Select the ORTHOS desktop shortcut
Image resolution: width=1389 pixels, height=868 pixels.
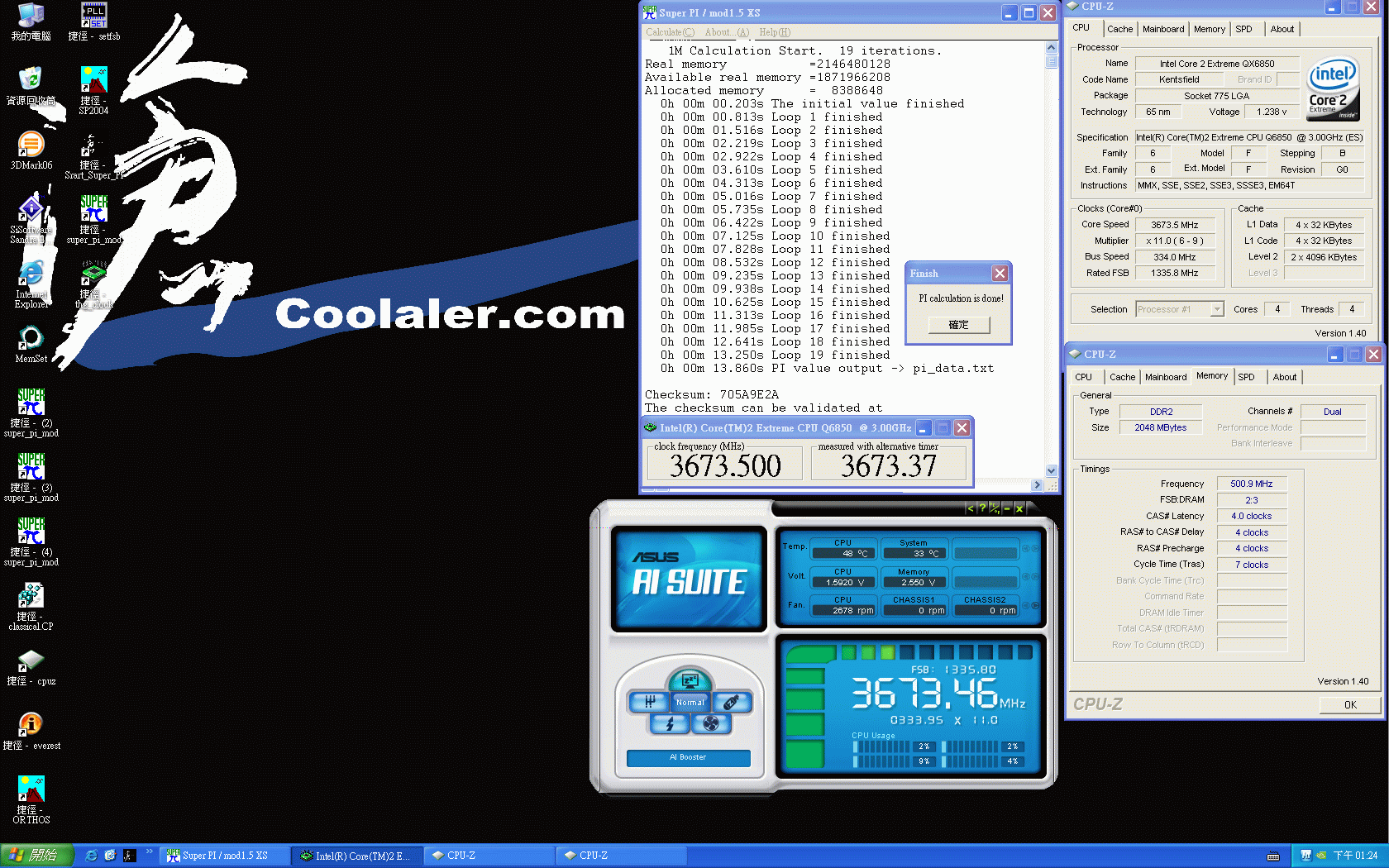tap(31, 800)
